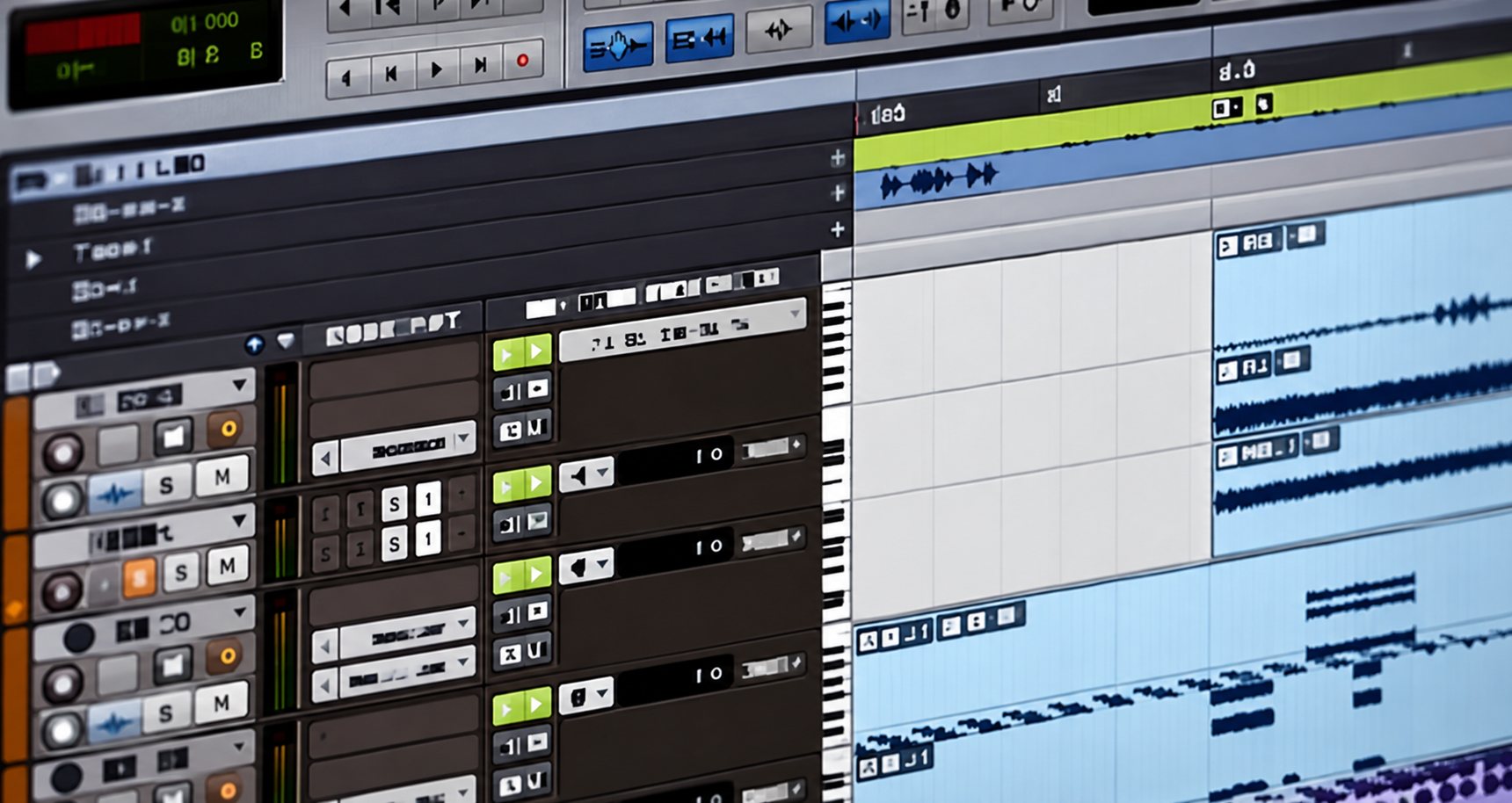Mute the first track with its M button
The image size is (1512, 803).
pos(222,476)
